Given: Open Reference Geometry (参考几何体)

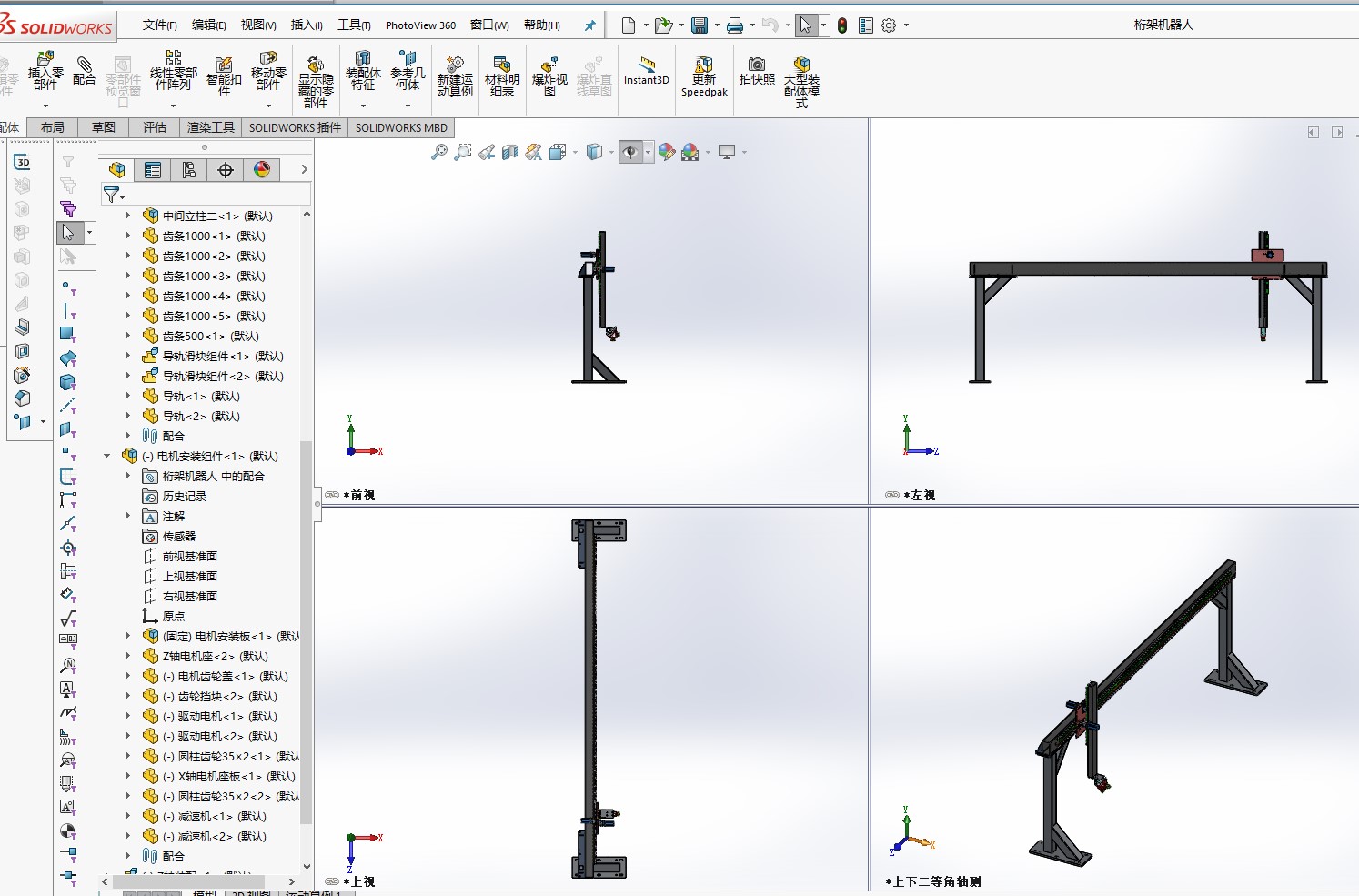Looking at the screenshot, I should click(408, 71).
